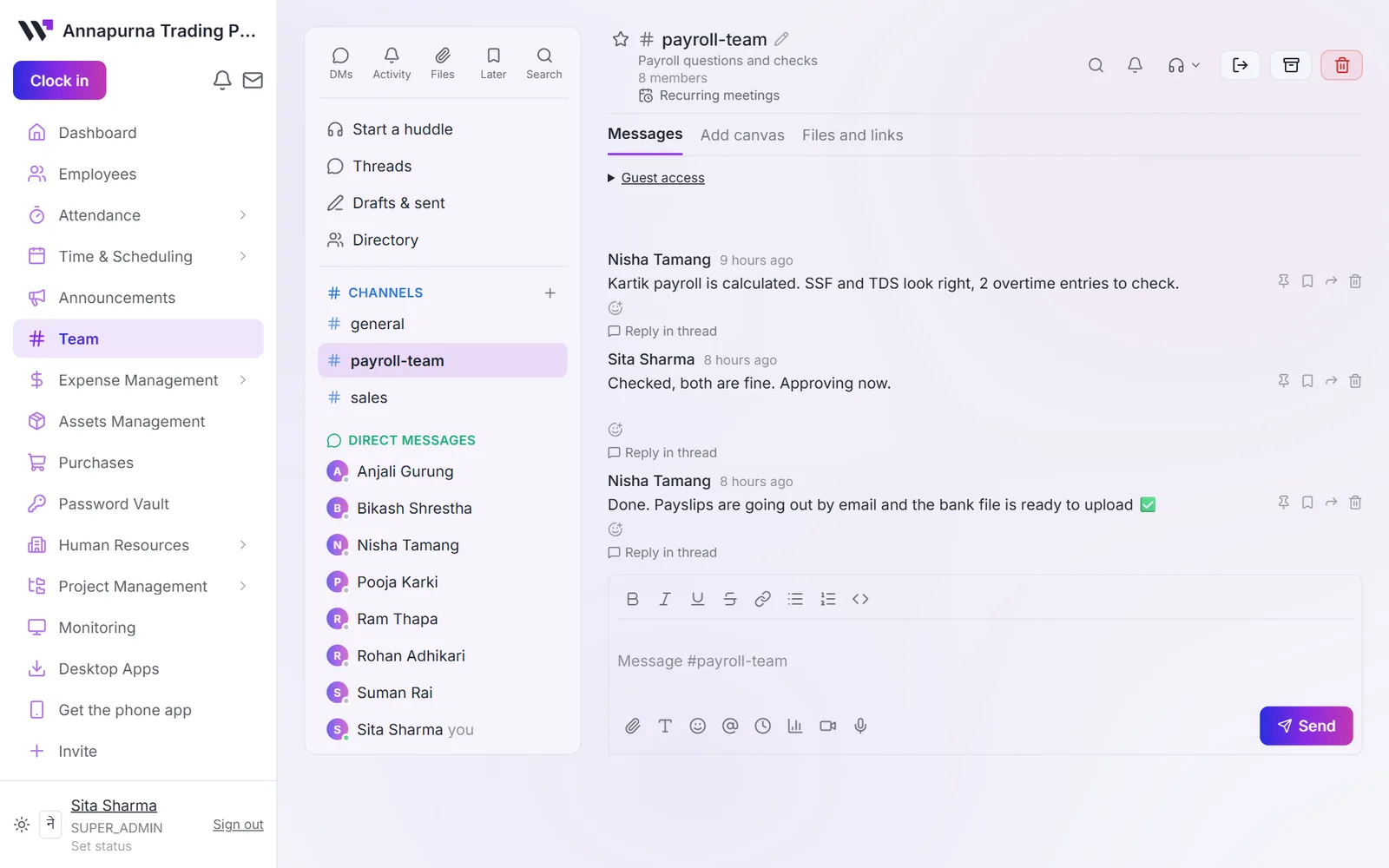Click the Message #payroll-team input field

(984, 661)
